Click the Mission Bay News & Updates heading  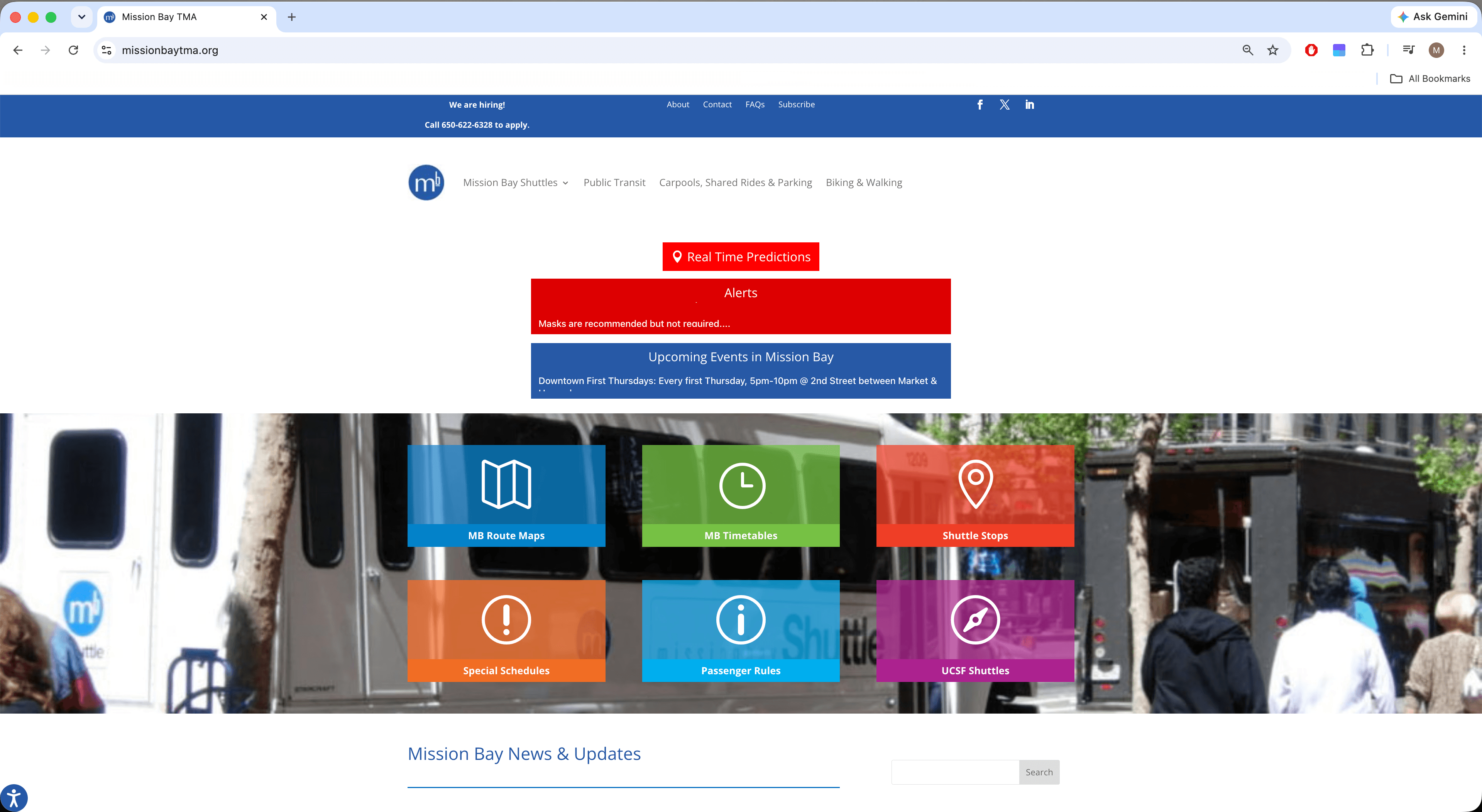tap(524, 754)
